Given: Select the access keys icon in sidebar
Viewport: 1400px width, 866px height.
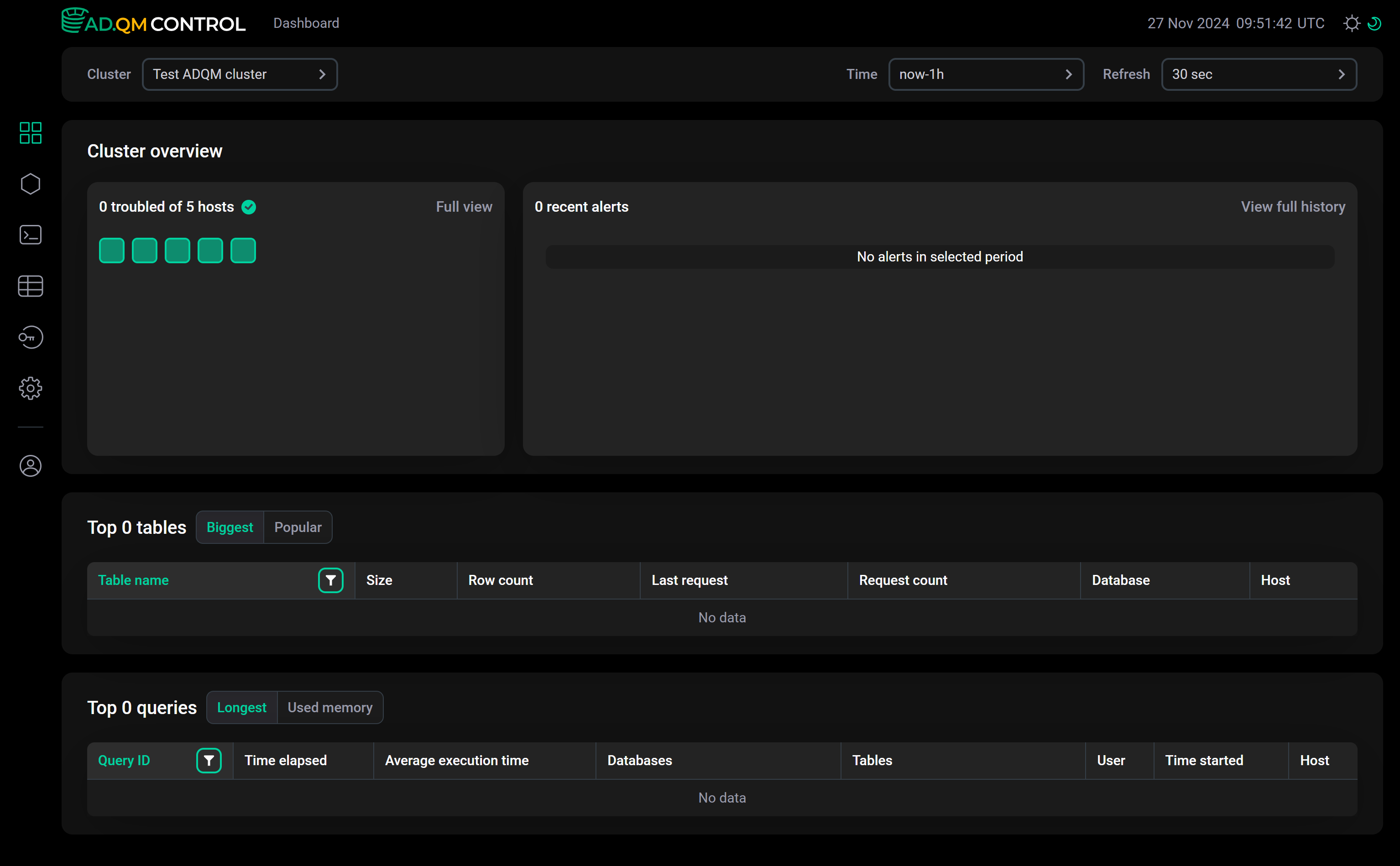Looking at the screenshot, I should (31, 337).
